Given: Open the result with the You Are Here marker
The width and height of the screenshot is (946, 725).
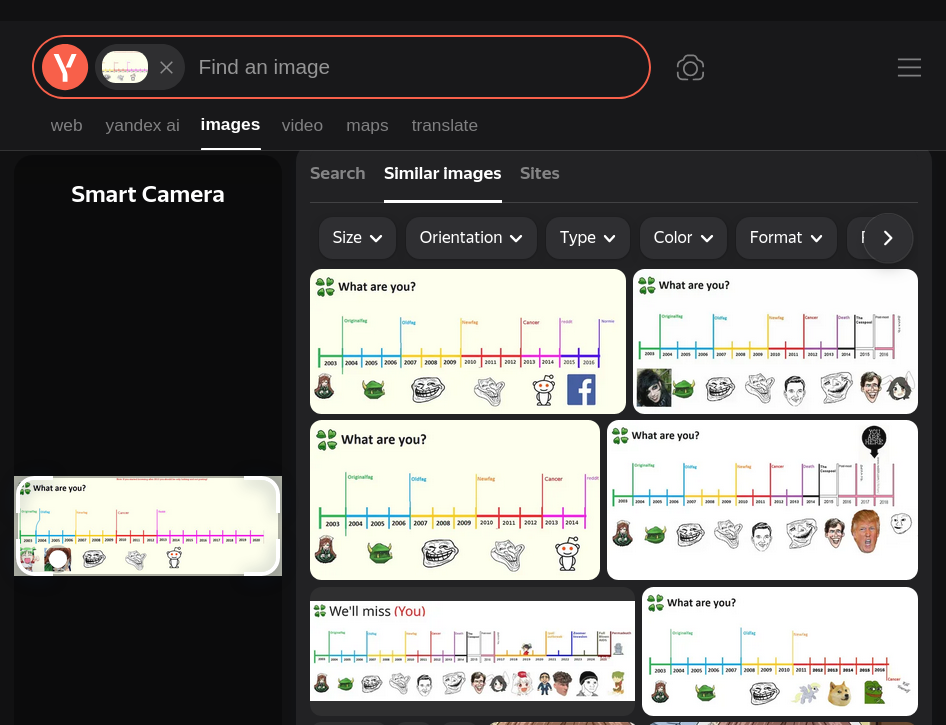Looking at the screenshot, I should point(762,500).
